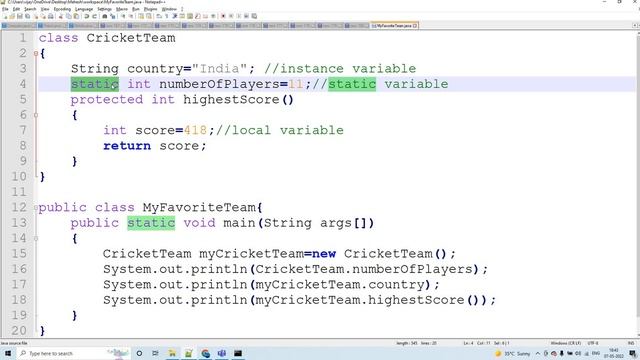Open the notification center icon
640x360 pixels.
pyautogui.click(x=632, y=353)
